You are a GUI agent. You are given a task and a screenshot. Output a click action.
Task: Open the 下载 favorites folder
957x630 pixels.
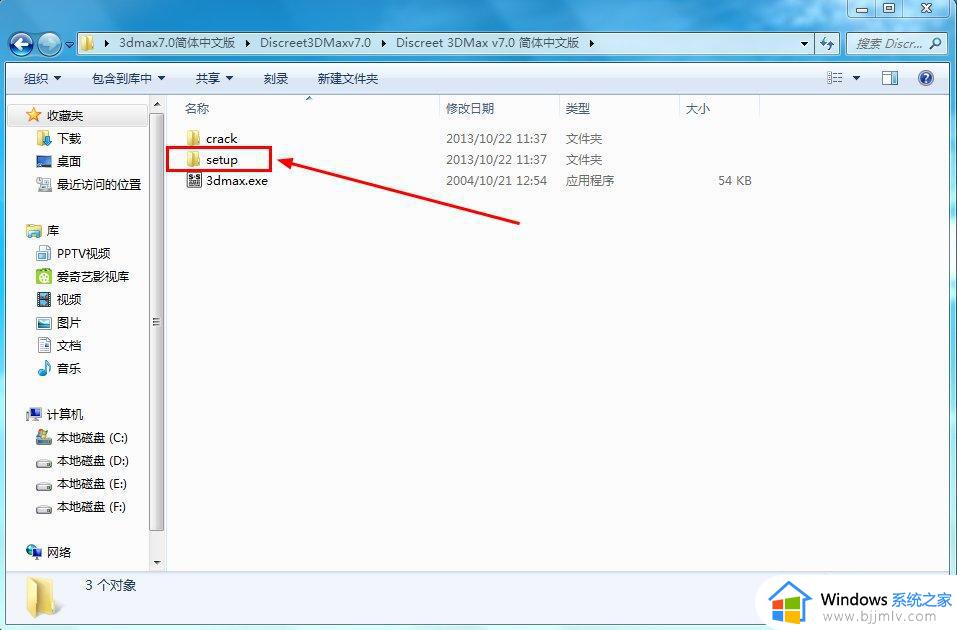[65, 138]
